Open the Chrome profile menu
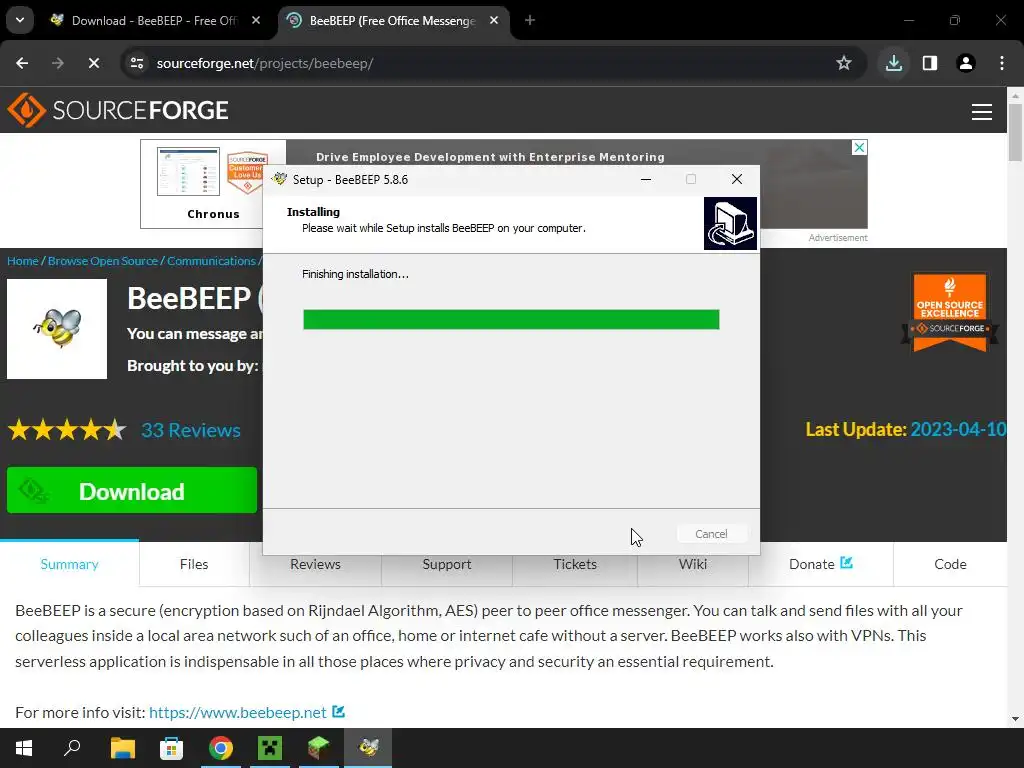This screenshot has width=1024, height=768. click(966, 63)
